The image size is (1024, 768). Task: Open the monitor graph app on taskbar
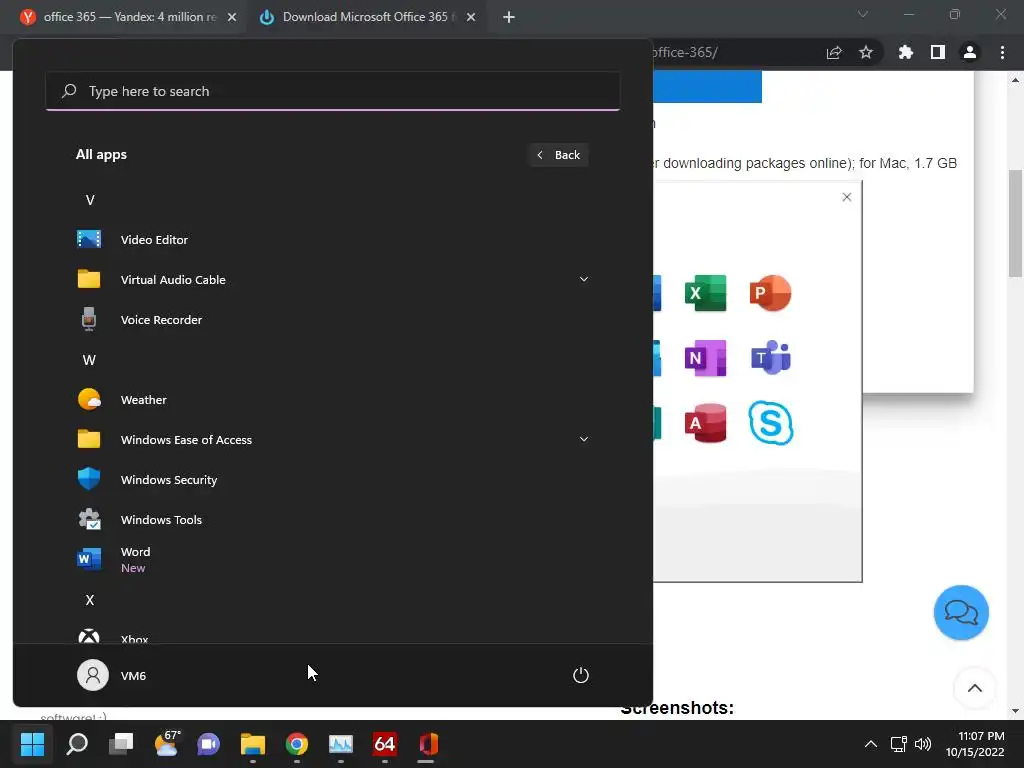point(341,744)
